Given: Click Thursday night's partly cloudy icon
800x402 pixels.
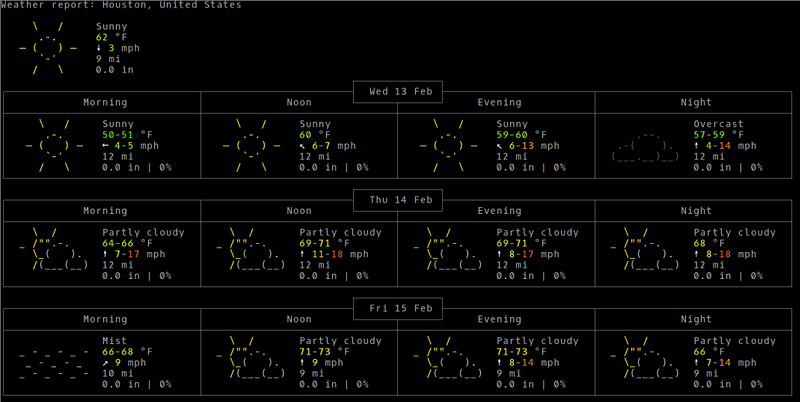Looking at the screenshot, I should pos(643,254).
